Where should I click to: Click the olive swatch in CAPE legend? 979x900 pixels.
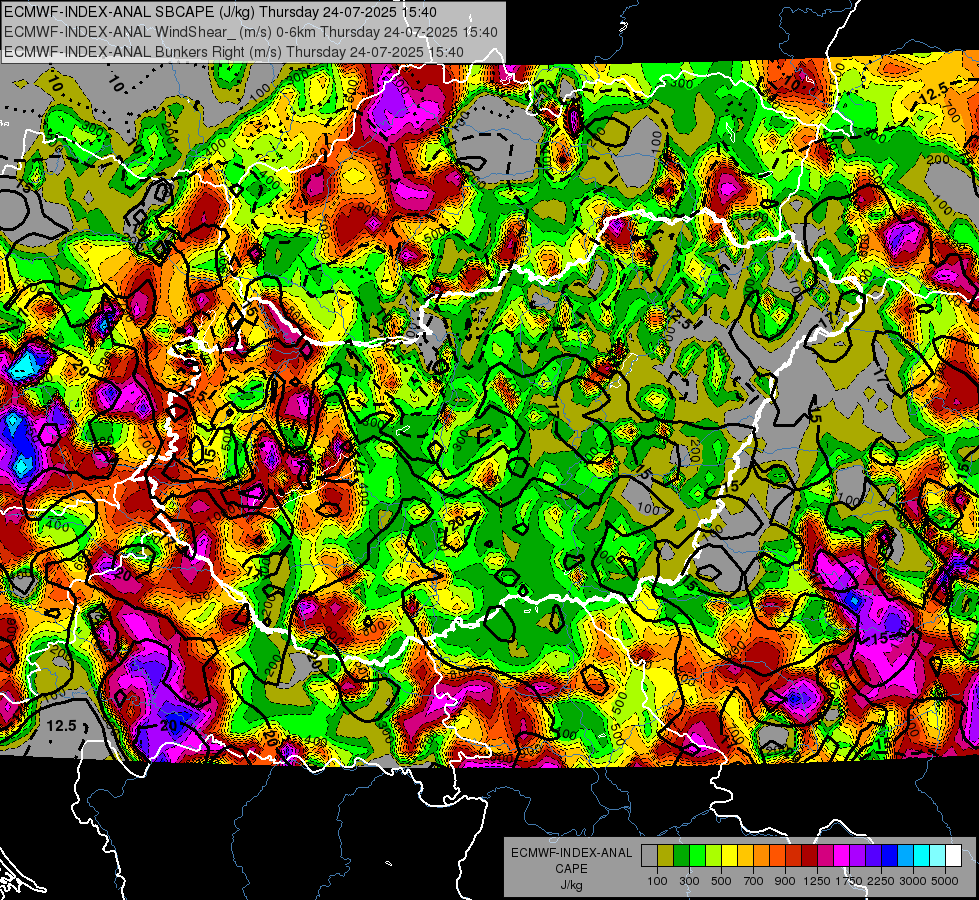point(666,856)
